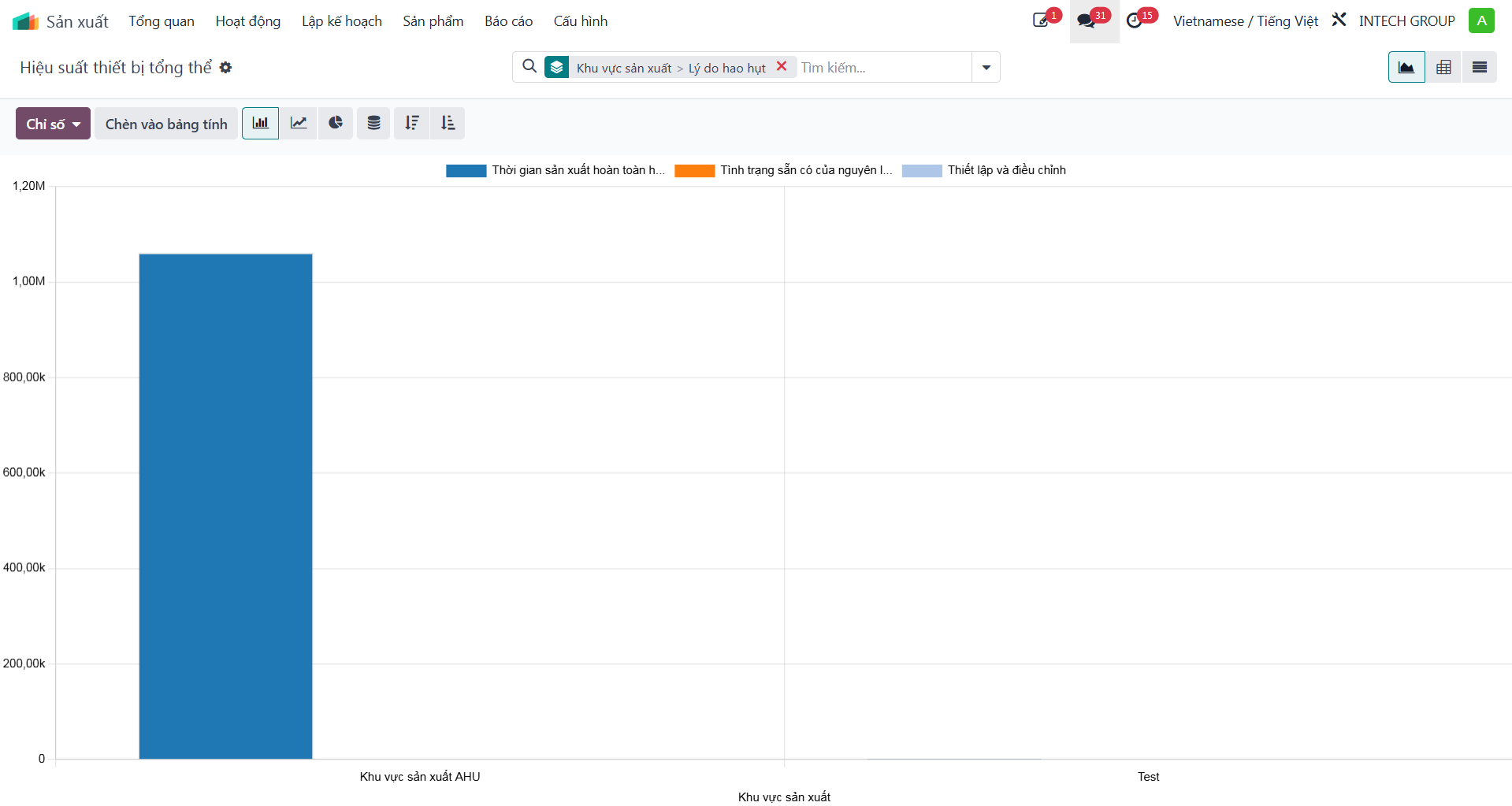Expand the search options dropdown arrow
Viewport: 1512px width, 806px height.
[986, 67]
